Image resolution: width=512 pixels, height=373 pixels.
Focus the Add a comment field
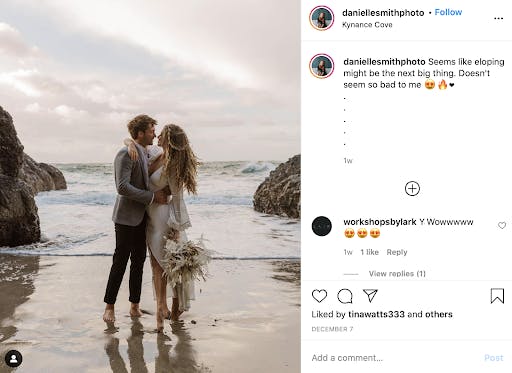[393, 358]
